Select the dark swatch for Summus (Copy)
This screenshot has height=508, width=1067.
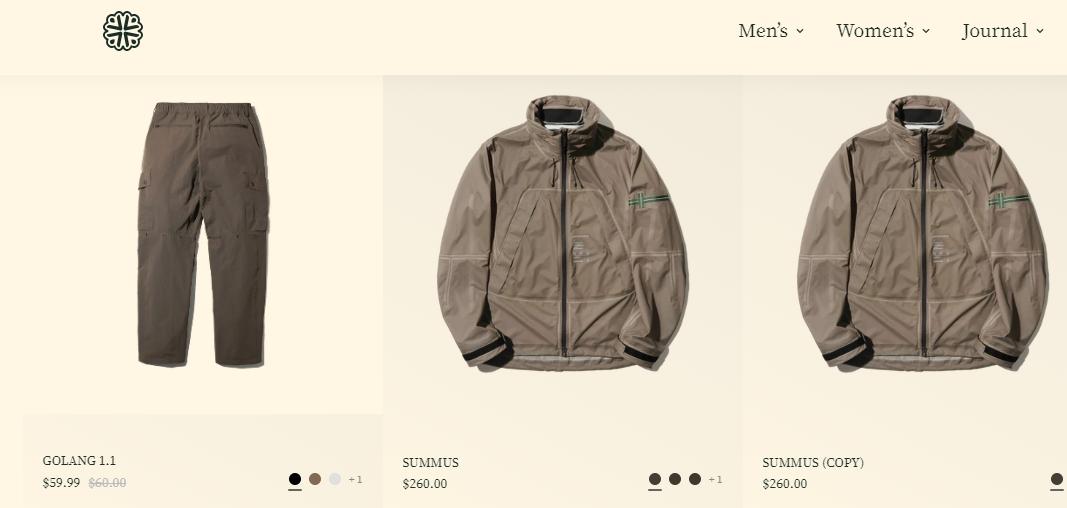click(1057, 479)
